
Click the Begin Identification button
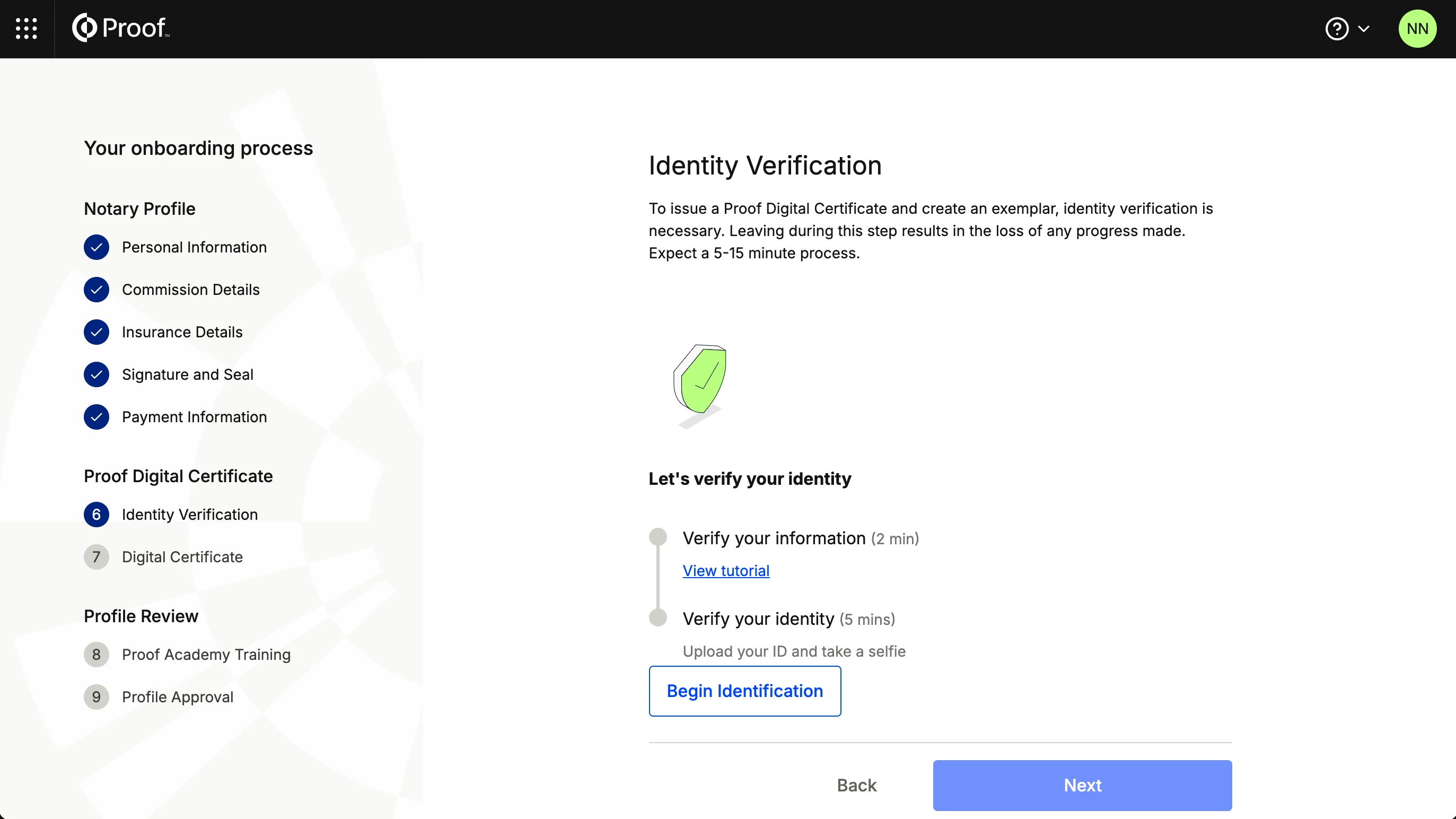point(744,691)
